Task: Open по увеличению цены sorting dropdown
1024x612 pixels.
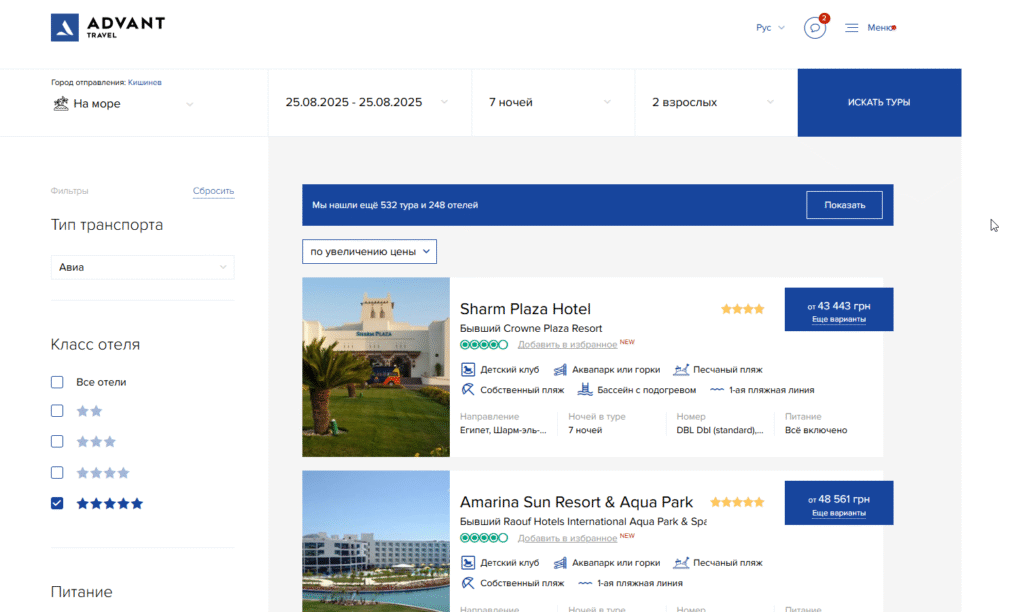Action: click(x=369, y=251)
